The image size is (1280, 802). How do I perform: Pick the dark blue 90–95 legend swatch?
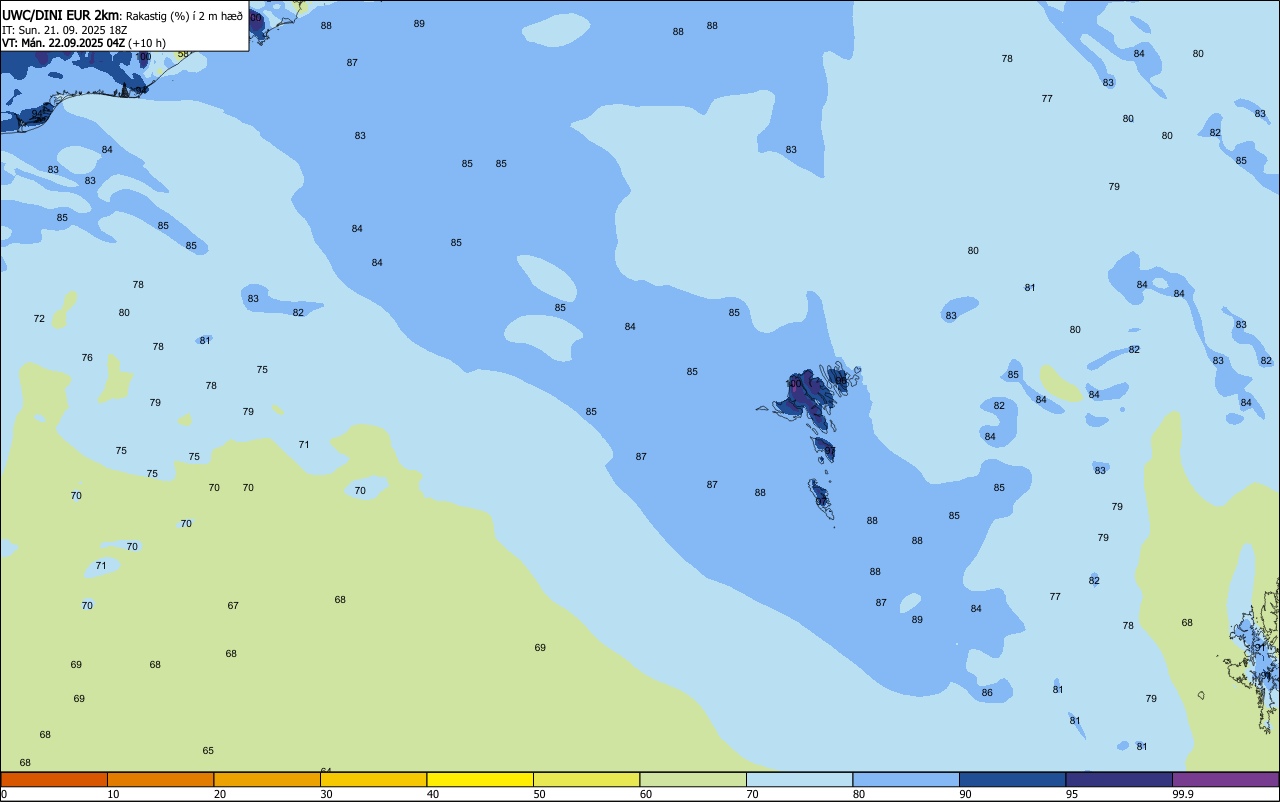pos(1012,779)
